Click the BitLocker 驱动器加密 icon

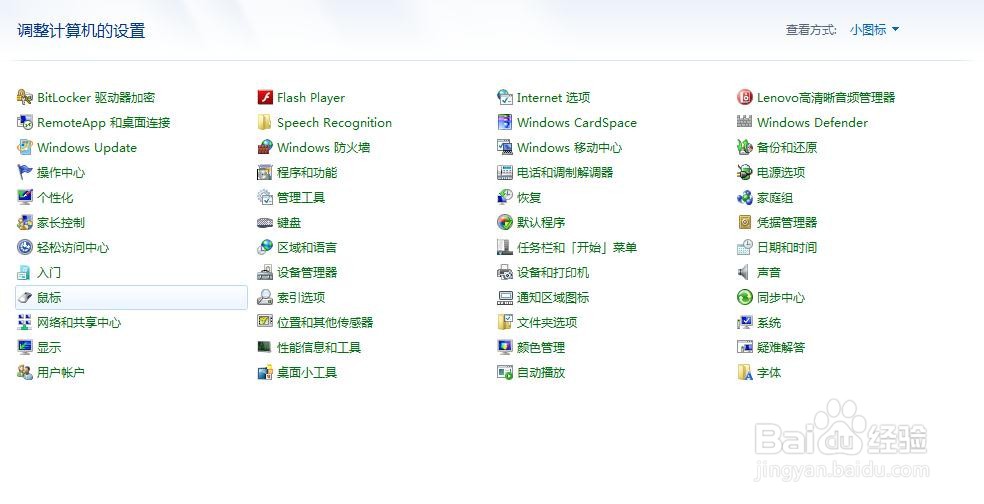(x=24, y=97)
